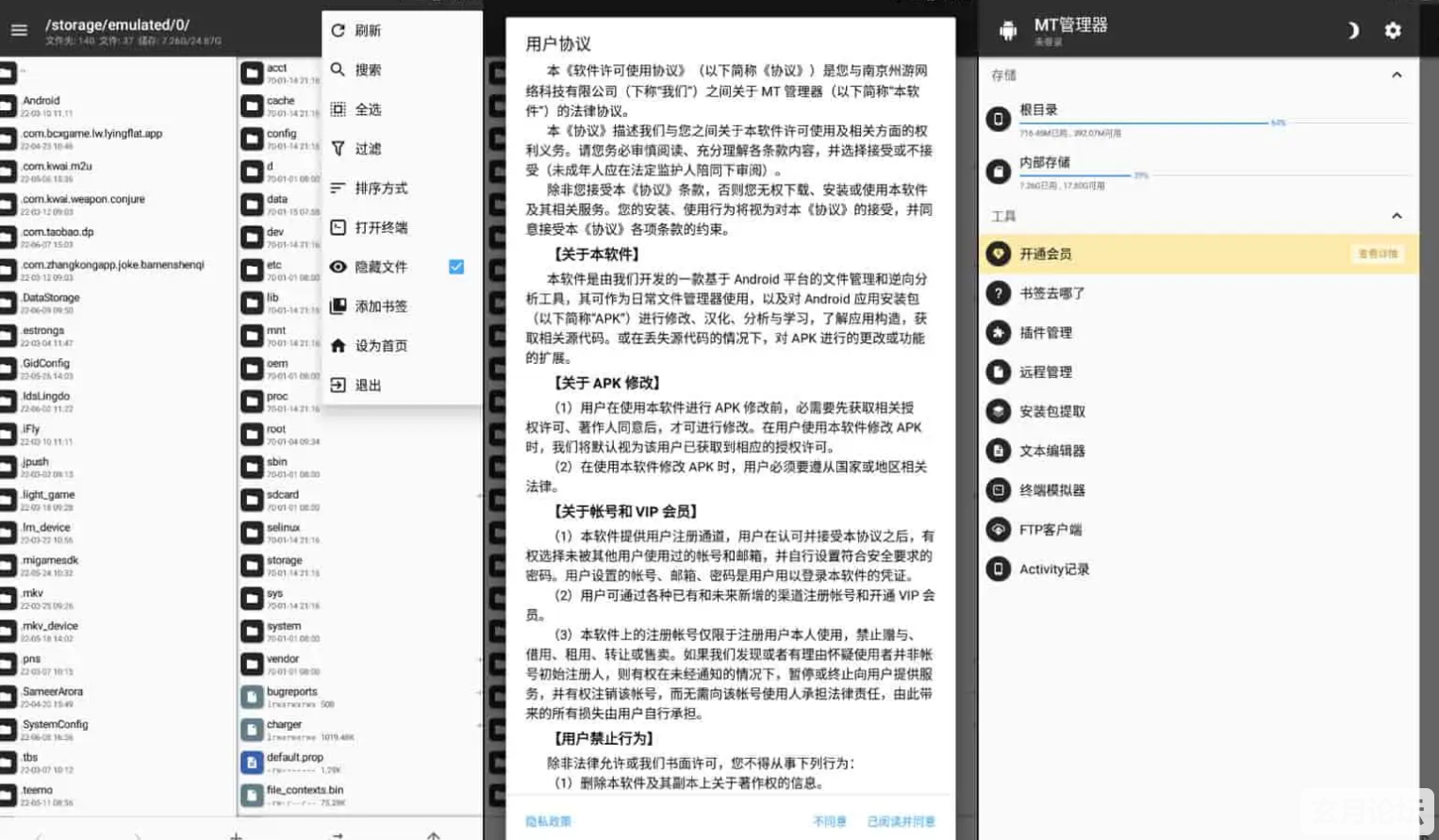Uncheck the 隐藏文件 checkbox
Screen dimensions: 1439x840
coord(456,267)
